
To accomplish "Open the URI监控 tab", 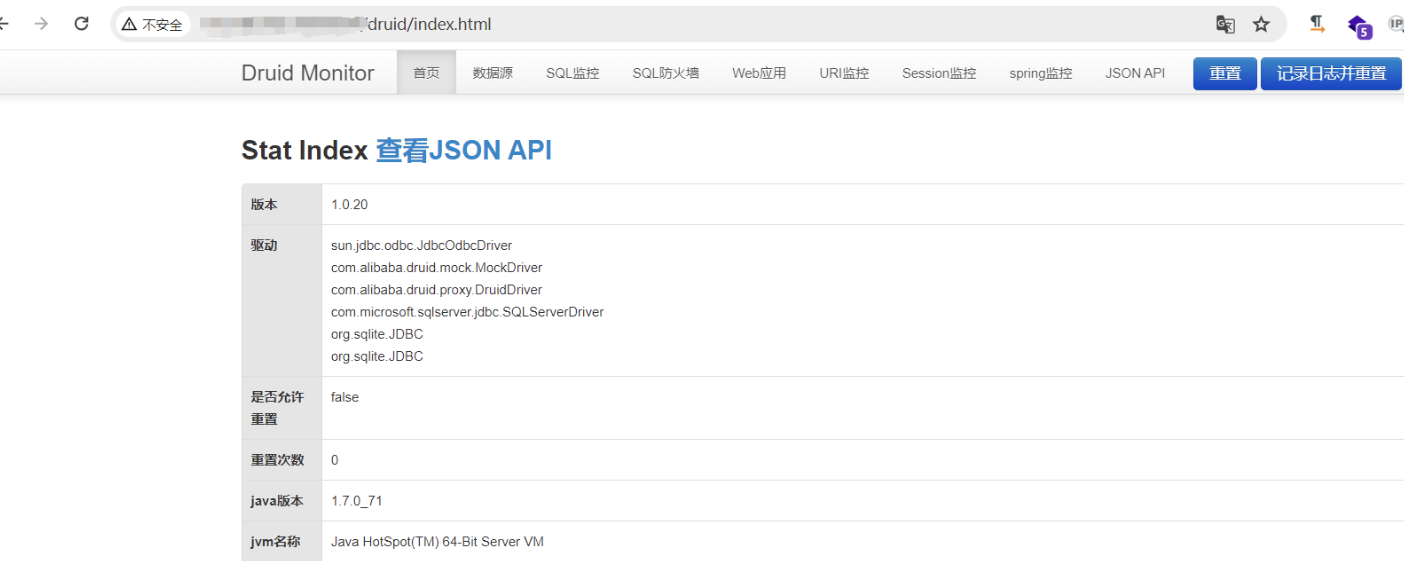I will [x=844, y=73].
